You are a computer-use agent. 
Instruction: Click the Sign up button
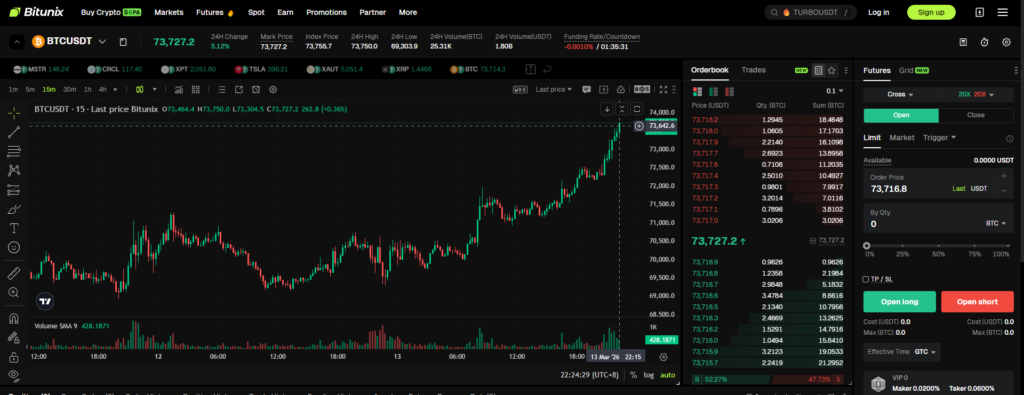931,12
